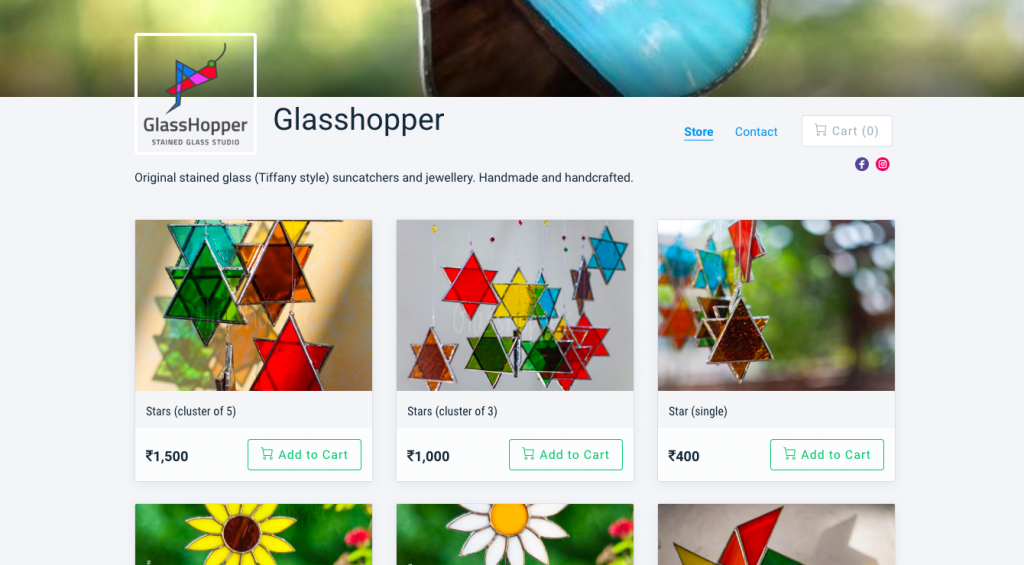This screenshot has width=1024, height=565.
Task: Click the Star (single) product title
Action: tap(697, 411)
